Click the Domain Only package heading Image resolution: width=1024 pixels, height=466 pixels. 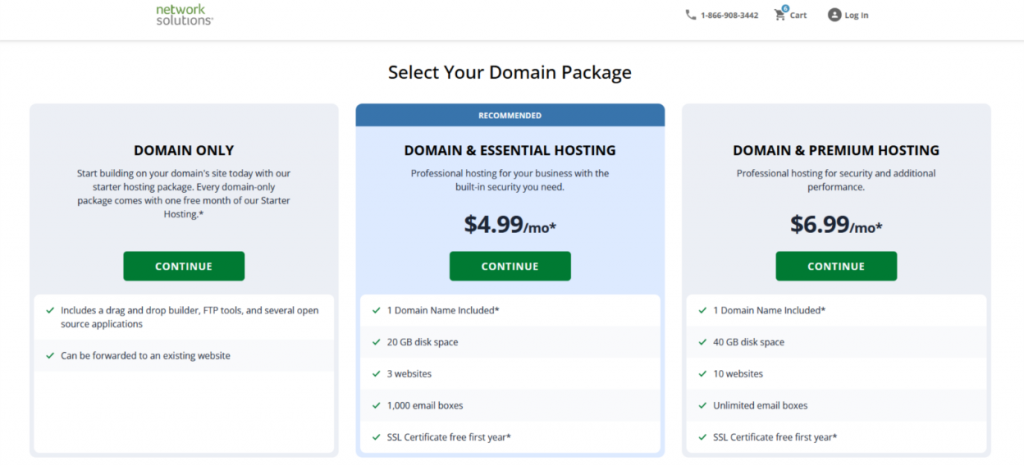[x=184, y=151]
